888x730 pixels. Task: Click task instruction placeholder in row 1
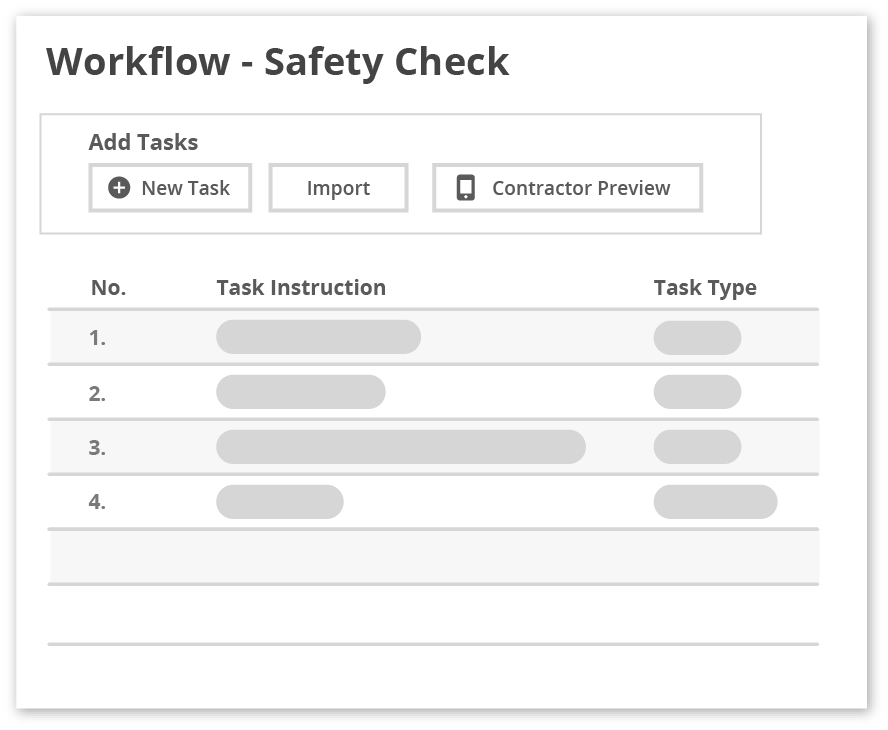[x=318, y=337]
